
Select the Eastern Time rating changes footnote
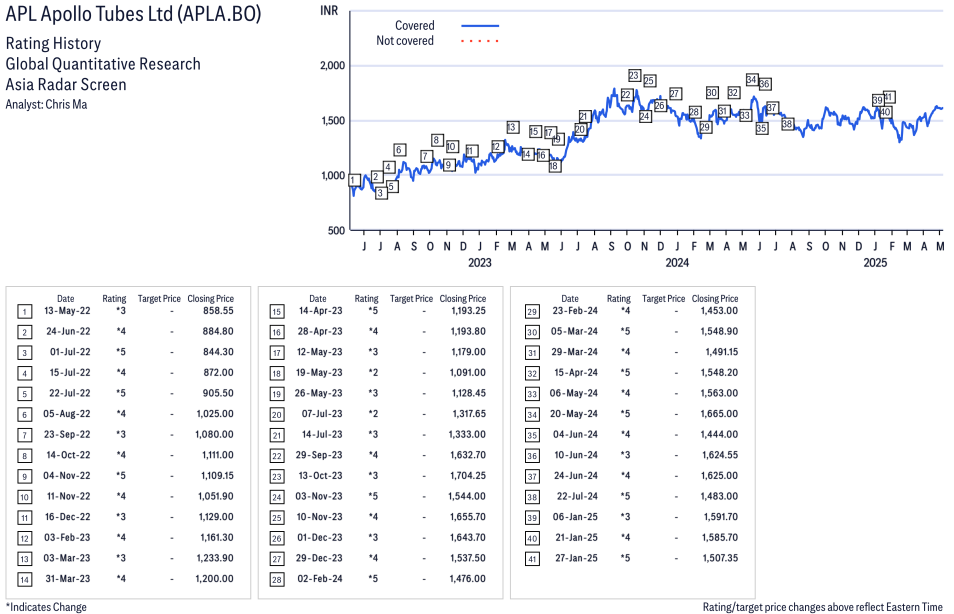(x=823, y=607)
